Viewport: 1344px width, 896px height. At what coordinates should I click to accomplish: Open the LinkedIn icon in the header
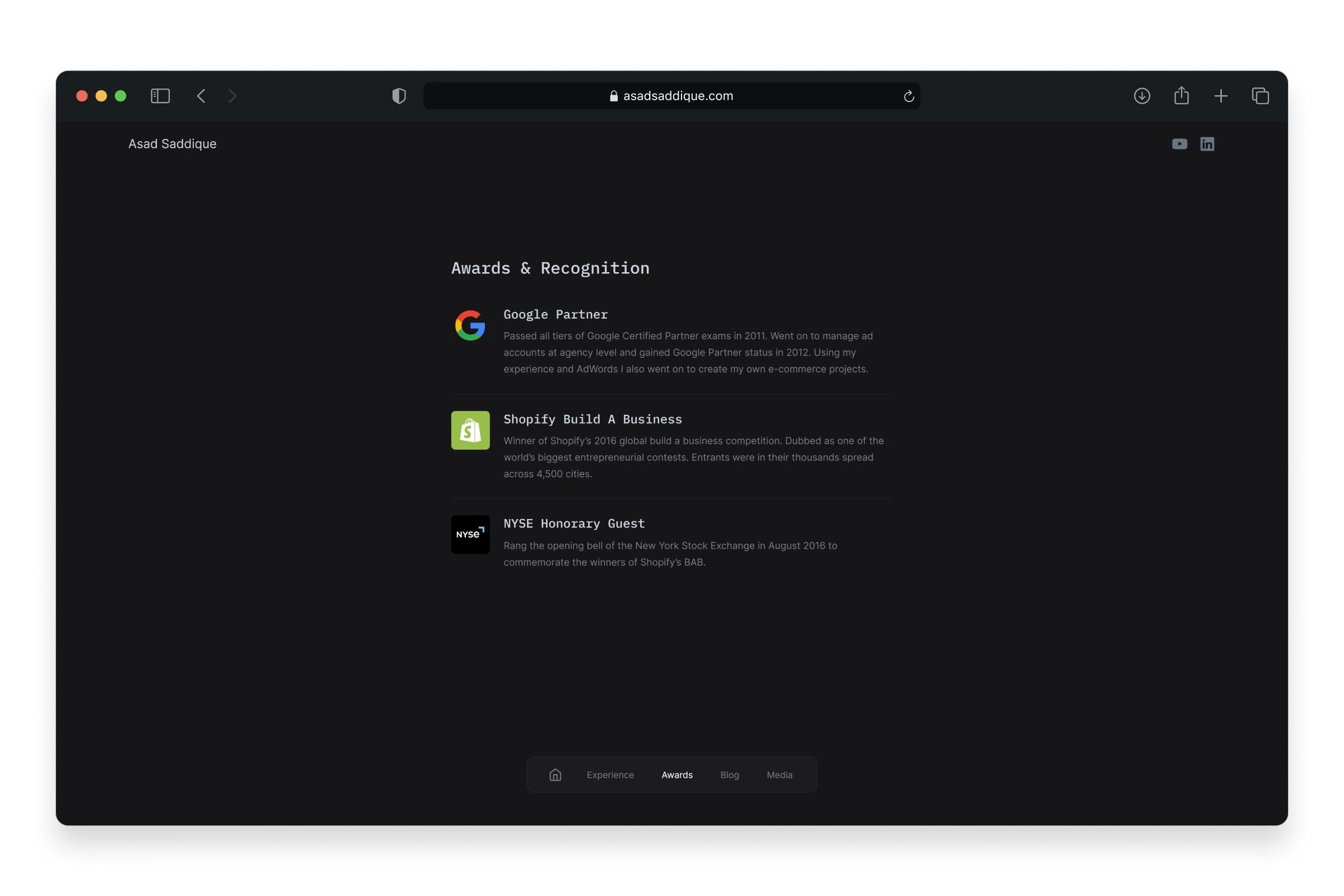point(1207,144)
